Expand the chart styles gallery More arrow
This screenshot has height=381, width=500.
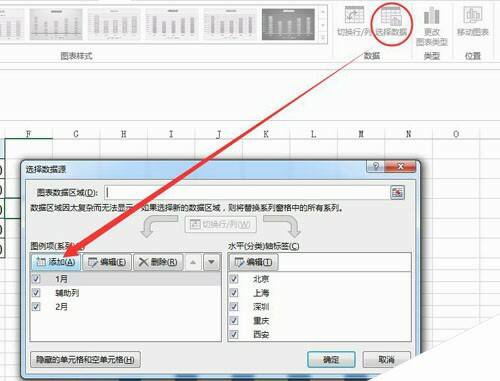point(322,38)
